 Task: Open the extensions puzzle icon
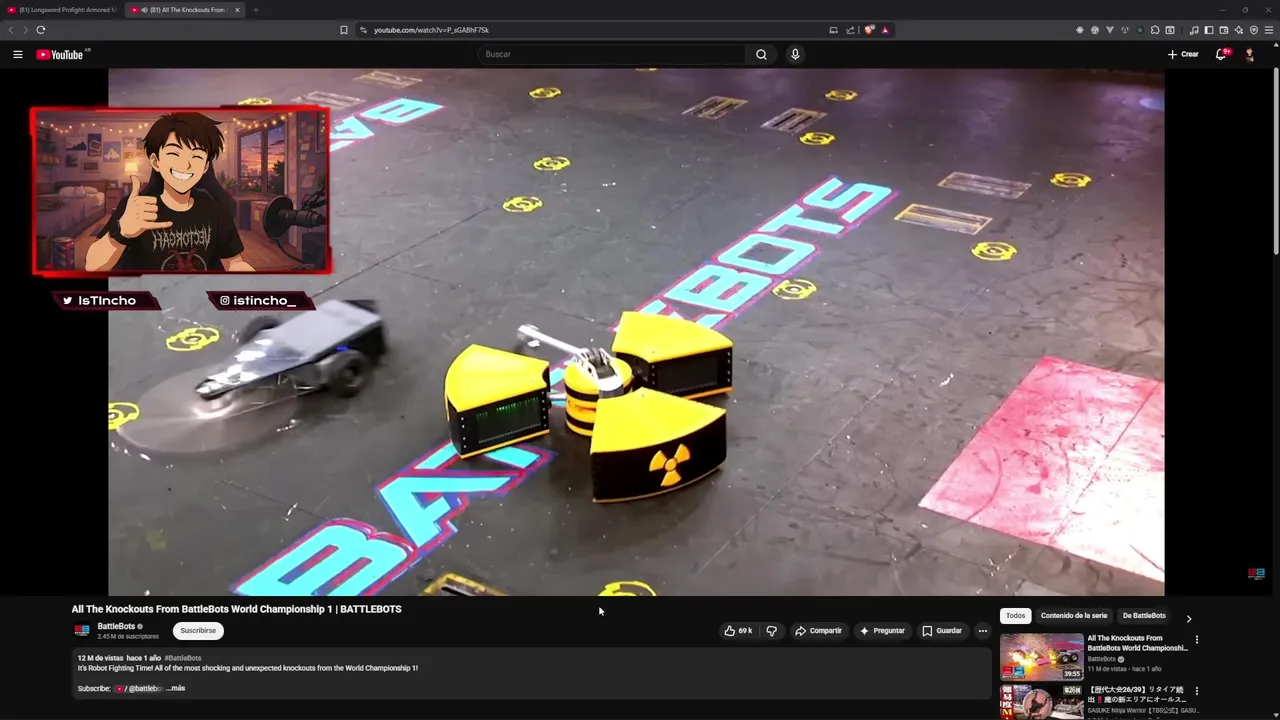1155,30
